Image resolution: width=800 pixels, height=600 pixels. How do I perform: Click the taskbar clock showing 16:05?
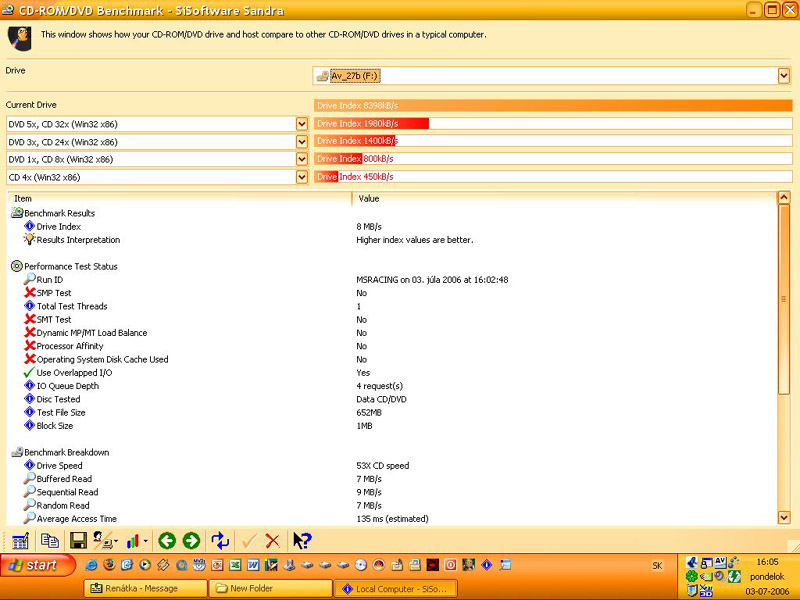(767, 562)
